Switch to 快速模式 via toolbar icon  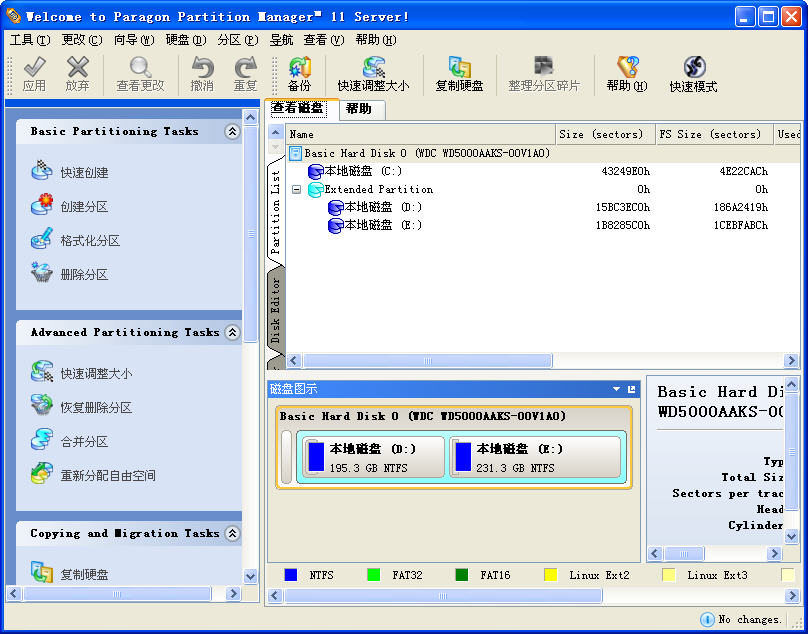[693, 74]
